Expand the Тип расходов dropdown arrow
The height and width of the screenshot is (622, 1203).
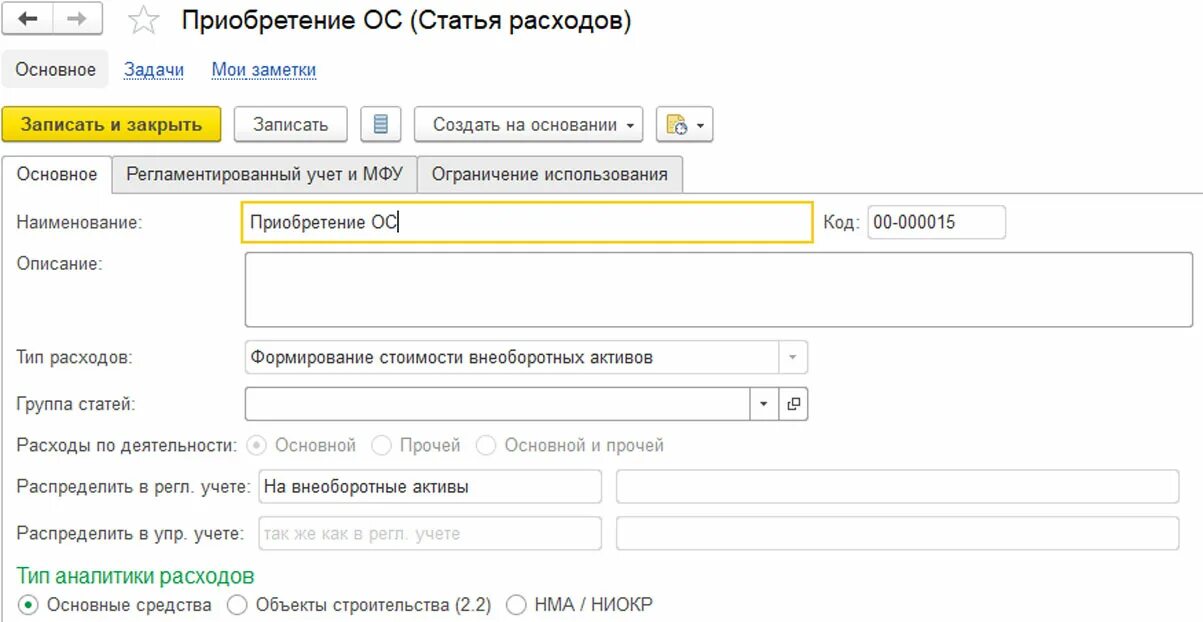(x=793, y=357)
